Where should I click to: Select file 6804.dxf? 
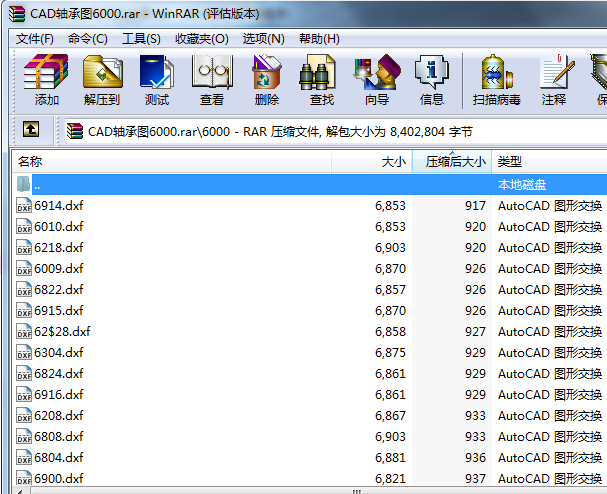pyautogui.click(x=59, y=457)
